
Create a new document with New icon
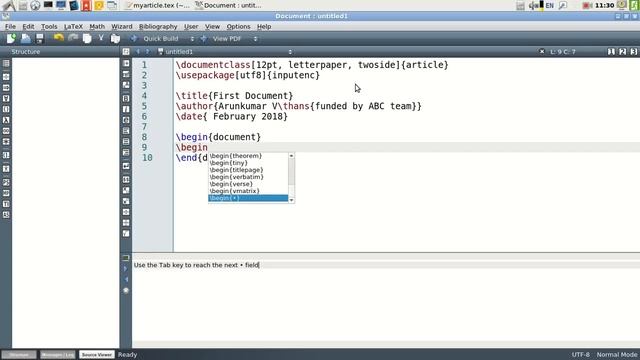click(11, 38)
